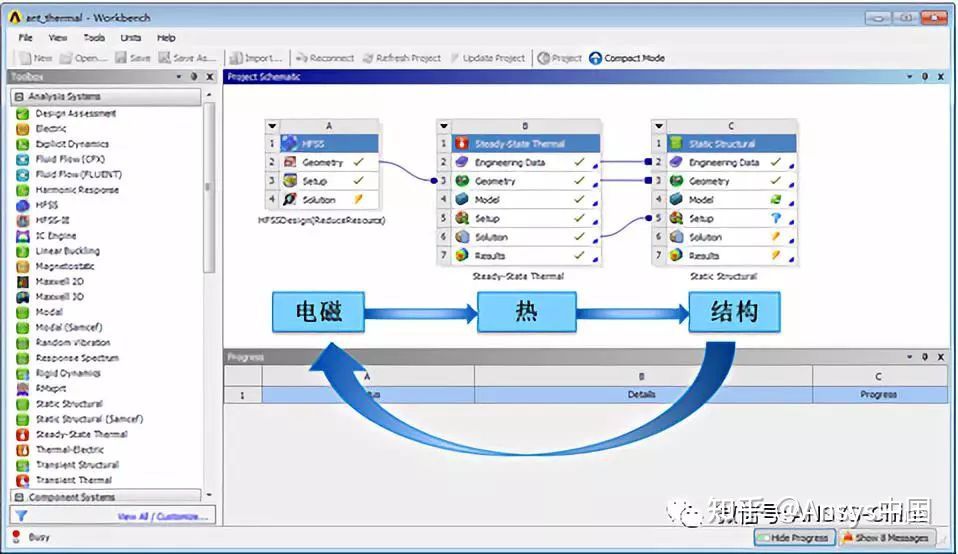Click the toolbox filter funnel icon
The height and width of the screenshot is (554, 958).
[21, 516]
